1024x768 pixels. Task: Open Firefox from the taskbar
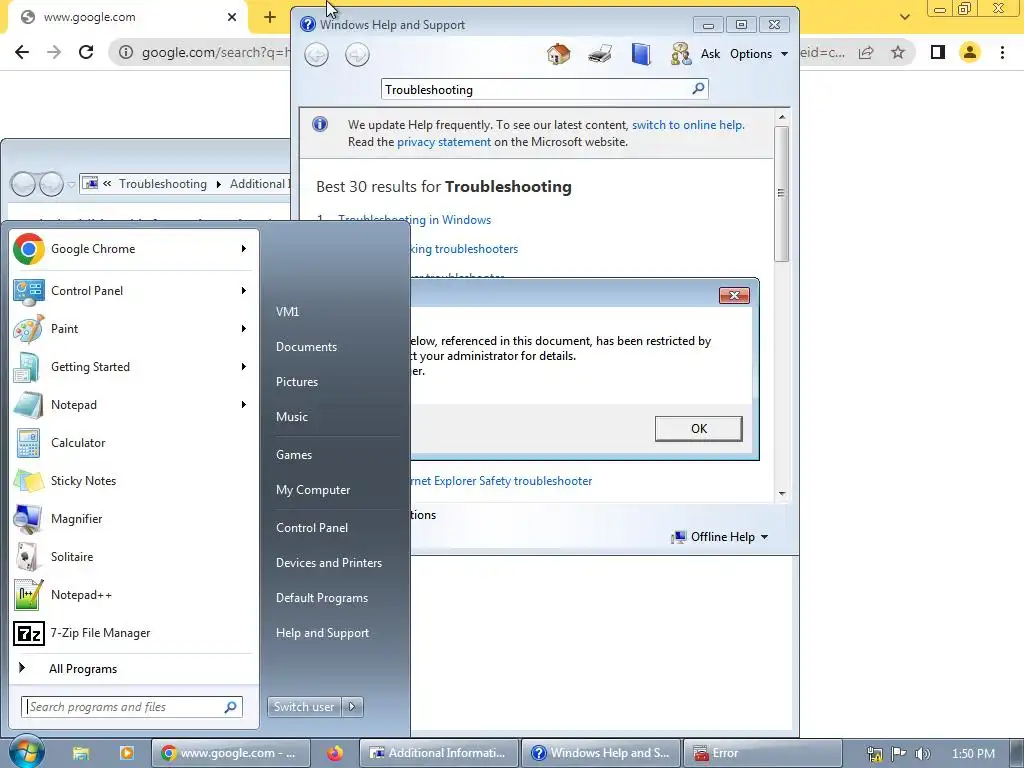335,753
